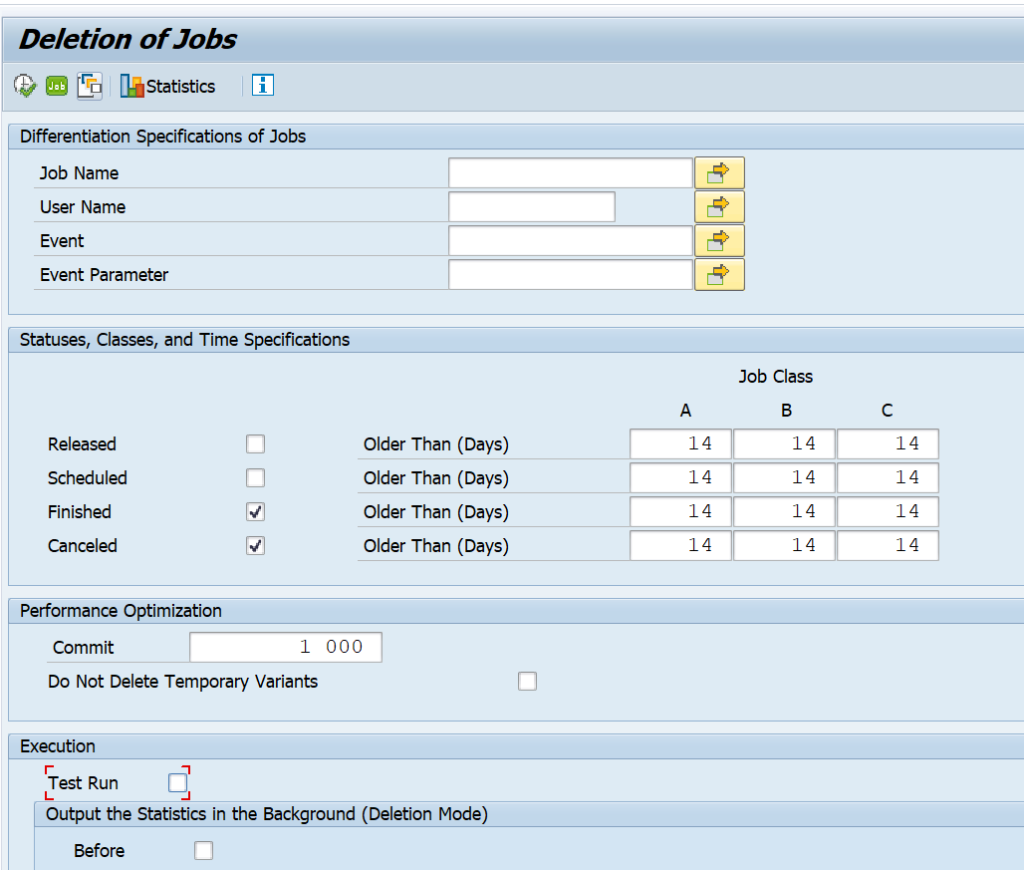This screenshot has height=870, width=1024.
Task: Check the Before statistics checkbox
Action: click(x=204, y=850)
